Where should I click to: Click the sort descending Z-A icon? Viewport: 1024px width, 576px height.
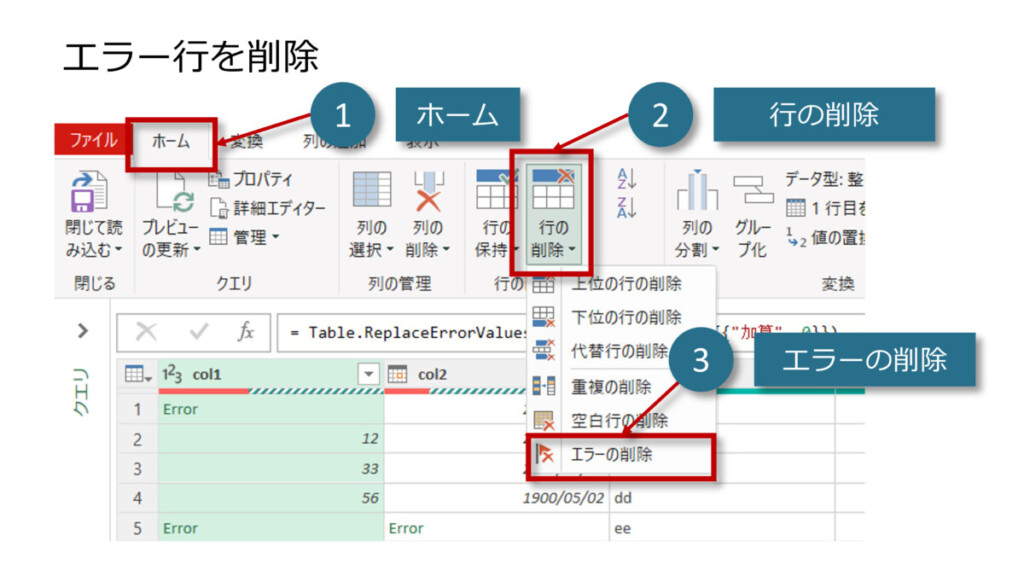coord(627,207)
